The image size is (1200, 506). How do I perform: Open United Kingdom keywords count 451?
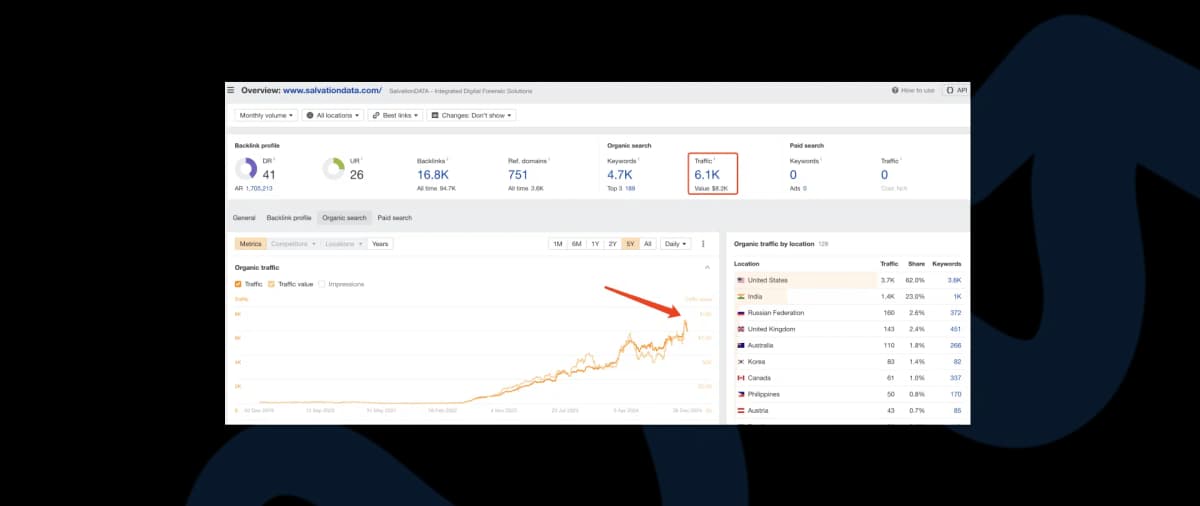coord(955,329)
